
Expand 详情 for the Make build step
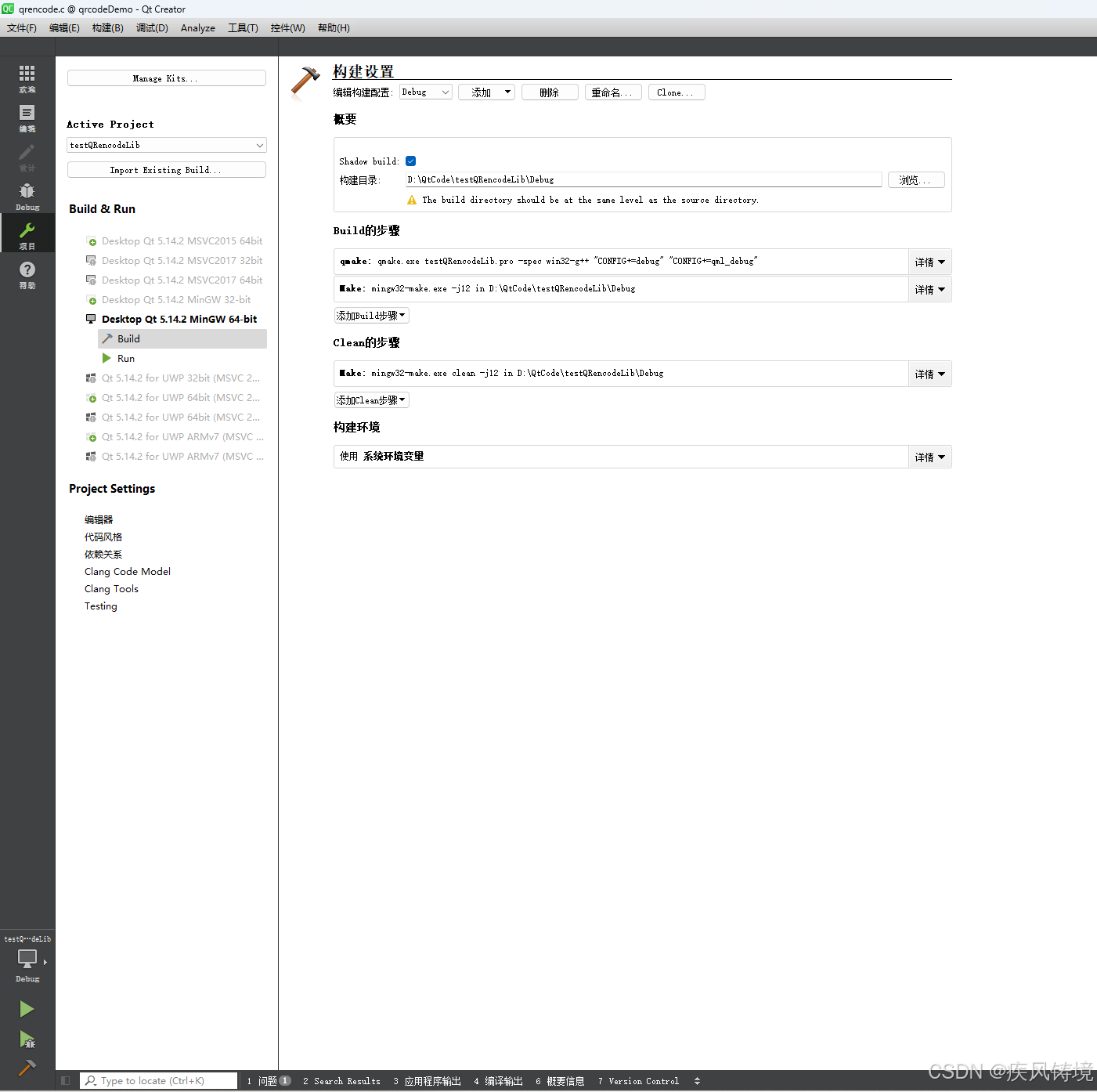(x=929, y=289)
